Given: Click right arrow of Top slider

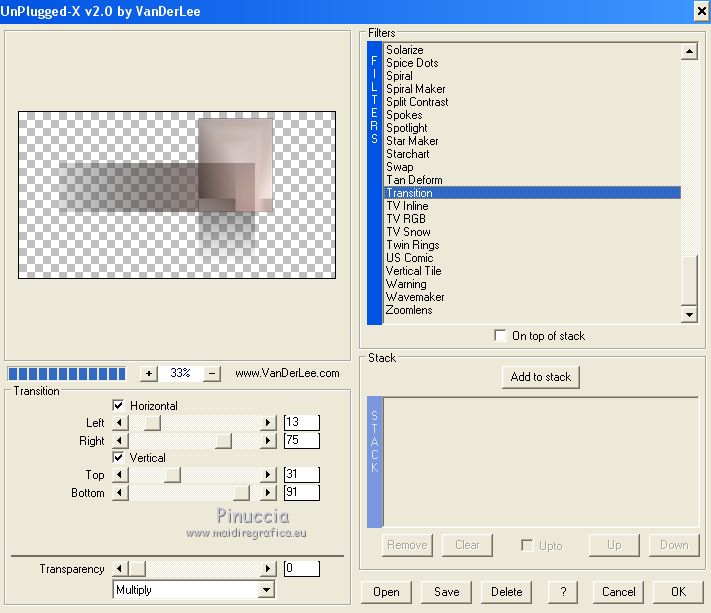Looking at the screenshot, I should [268, 475].
